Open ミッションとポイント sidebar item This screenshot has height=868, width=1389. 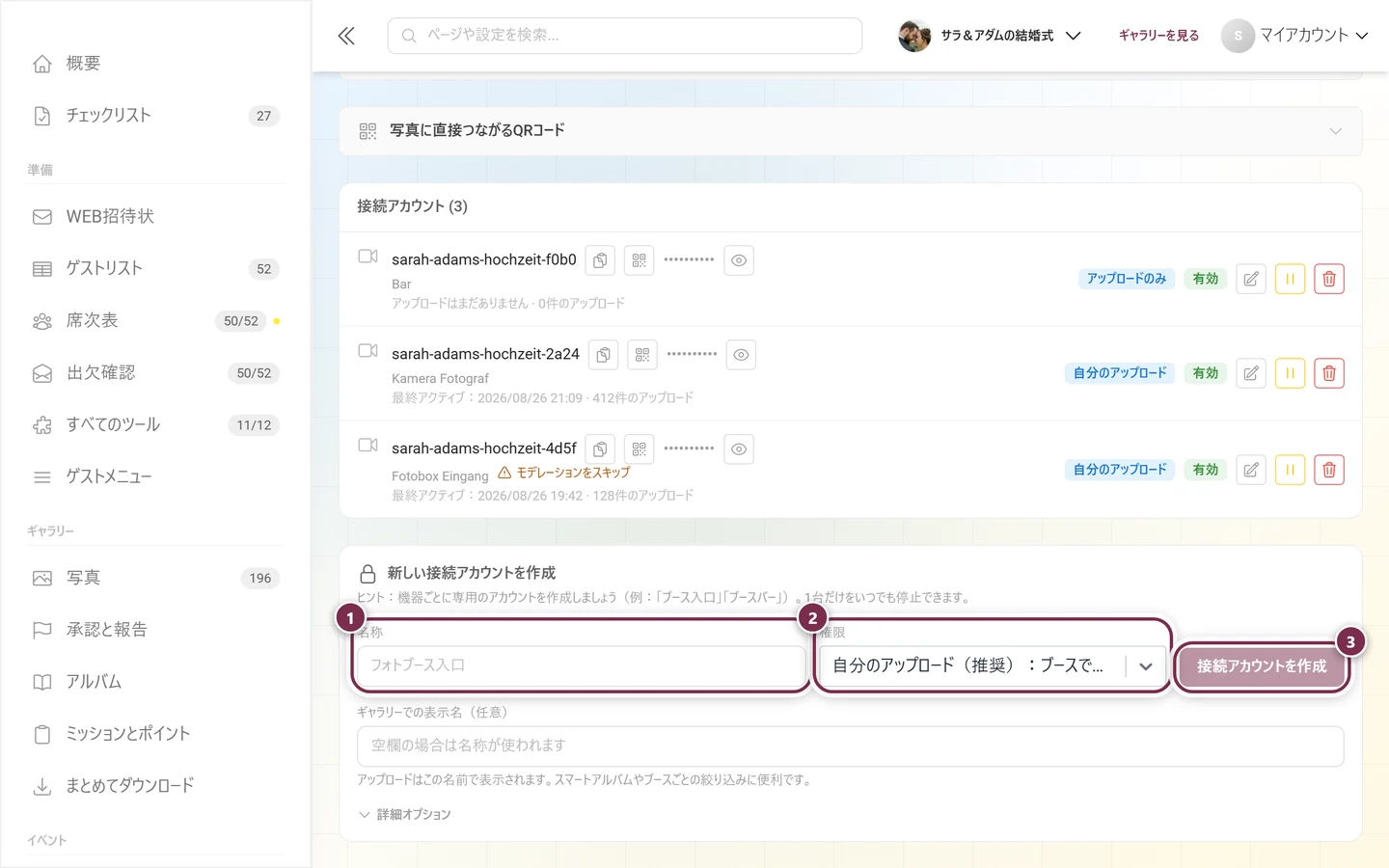tap(156, 734)
